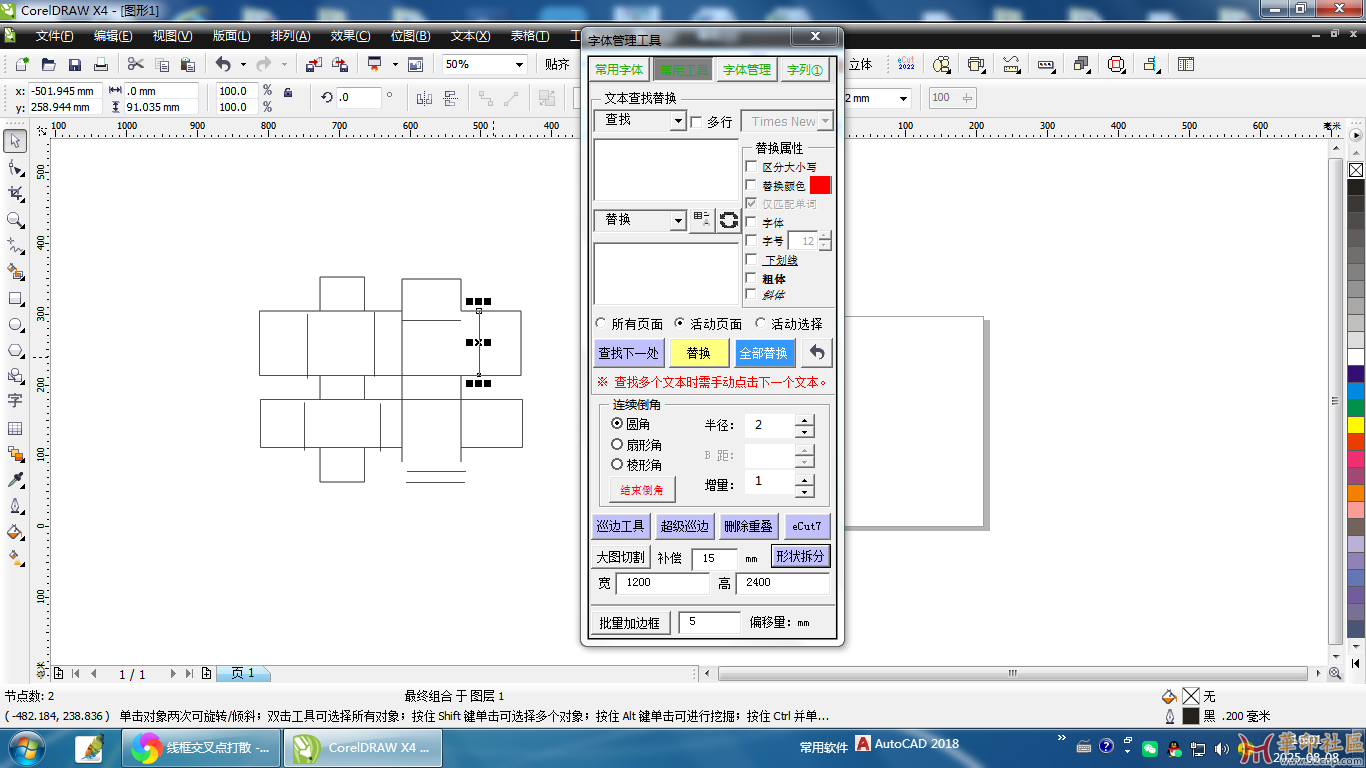Open the 编辑(E) menu
This screenshot has height=768, width=1366.
113,36
